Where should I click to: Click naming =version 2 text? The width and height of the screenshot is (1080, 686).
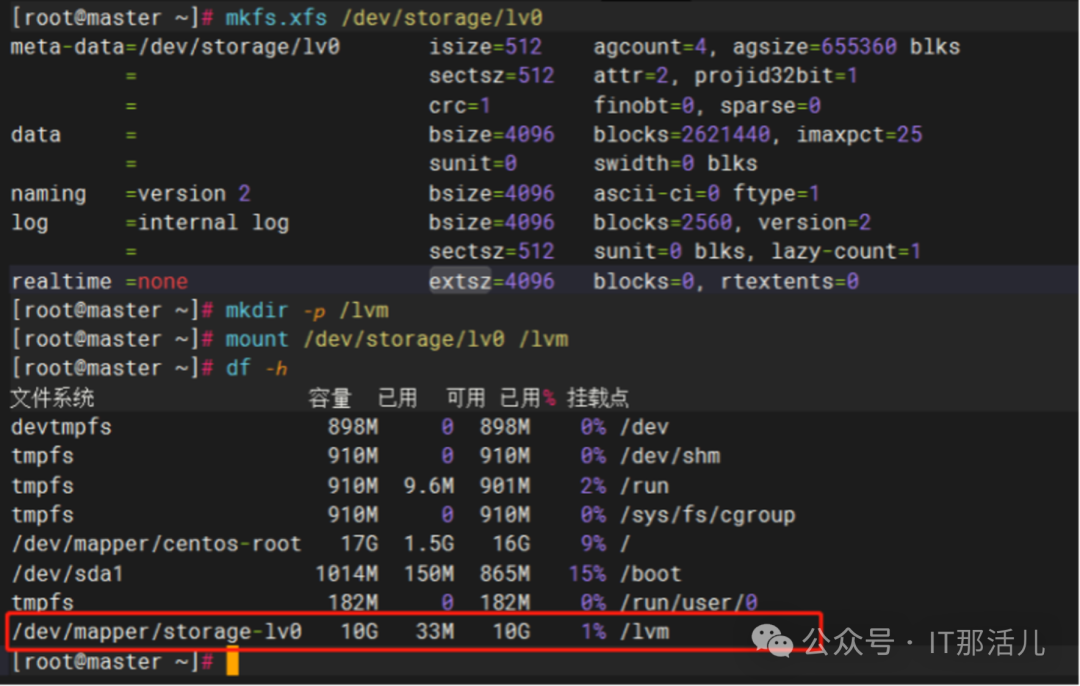point(131,194)
